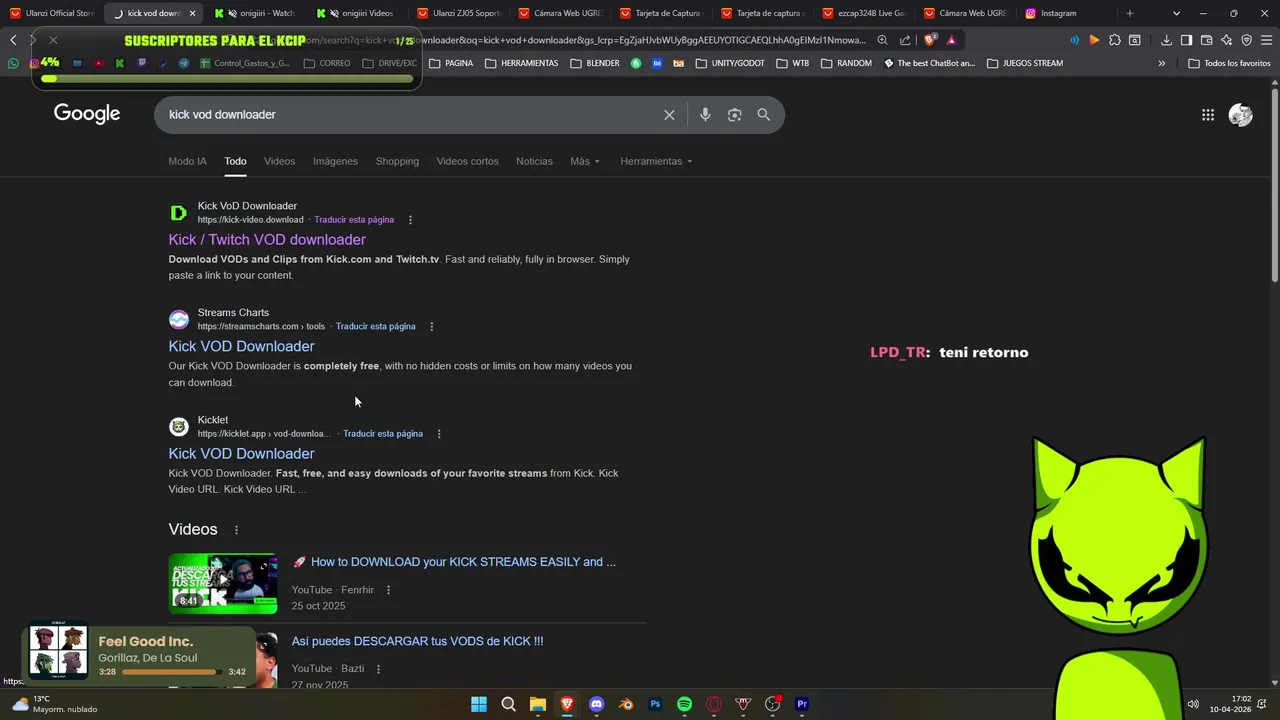Open Photoshop from the taskbar

tap(656, 704)
